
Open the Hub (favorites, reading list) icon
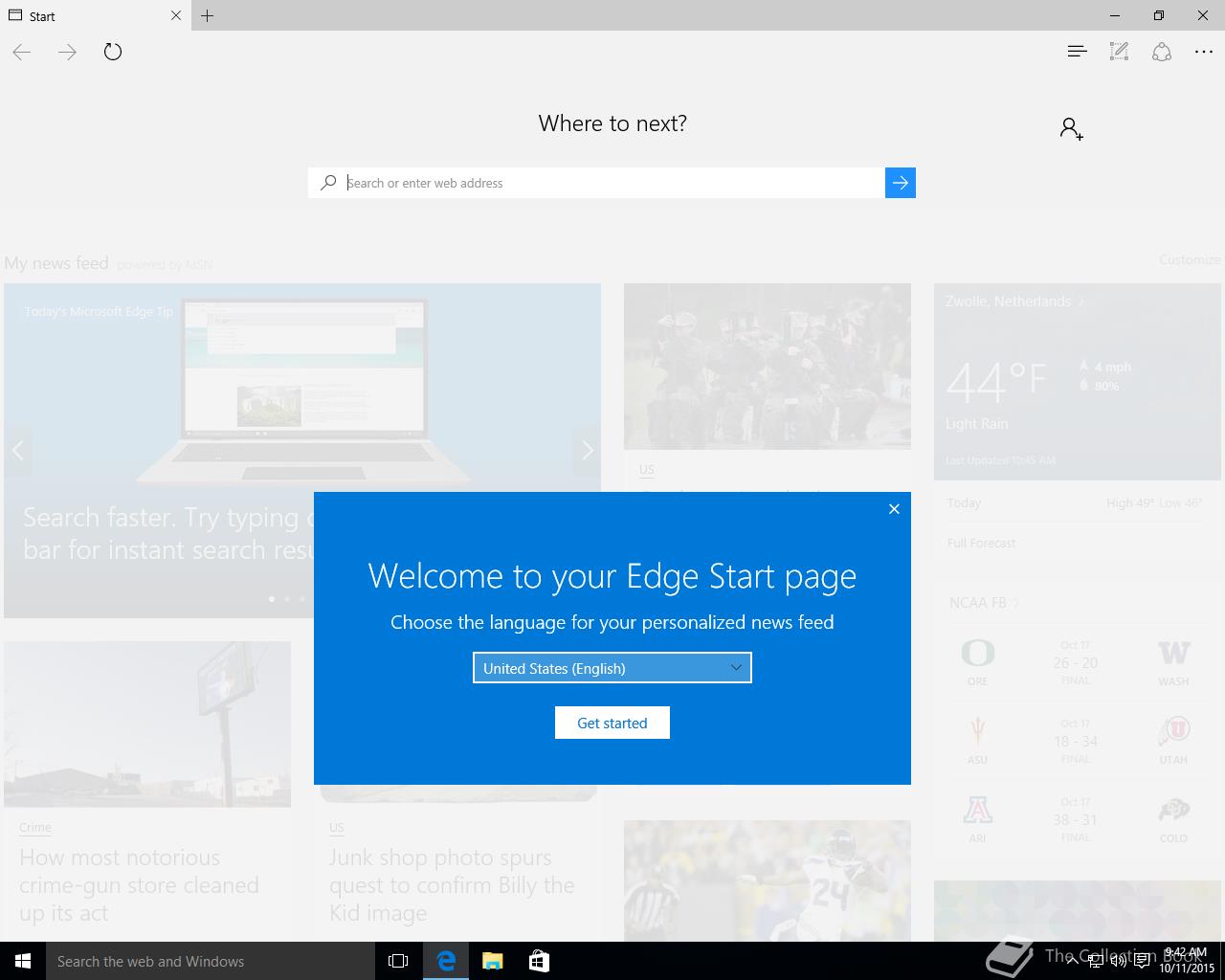point(1077,52)
